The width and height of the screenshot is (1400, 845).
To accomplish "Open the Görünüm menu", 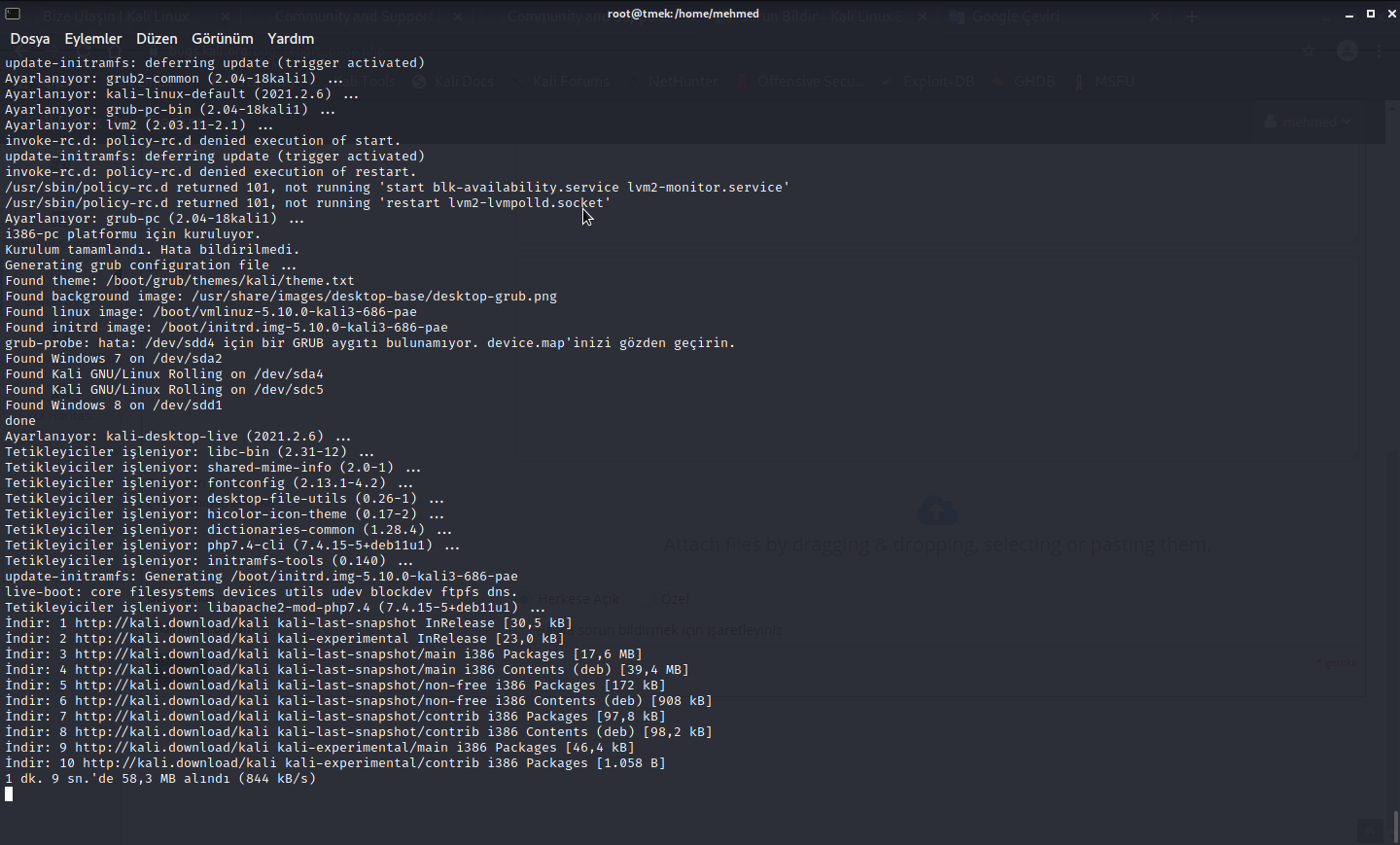I will (222, 39).
